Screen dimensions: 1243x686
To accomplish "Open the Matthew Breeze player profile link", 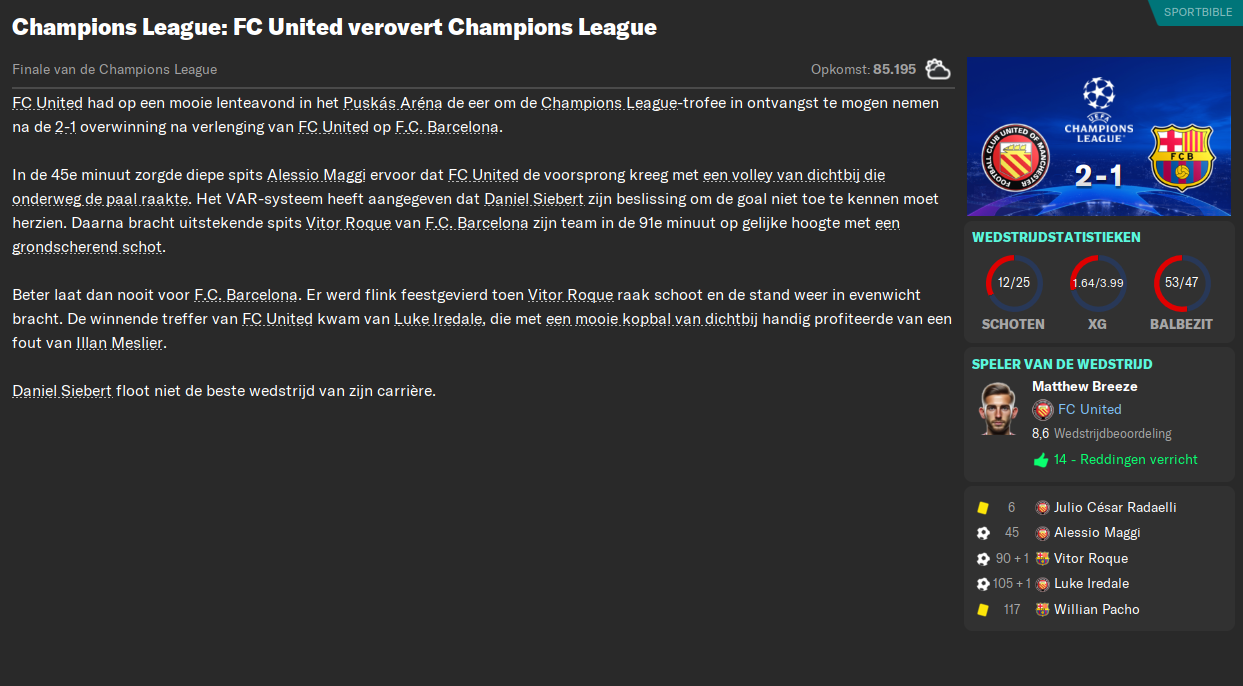I will (x=1084, y=386).
